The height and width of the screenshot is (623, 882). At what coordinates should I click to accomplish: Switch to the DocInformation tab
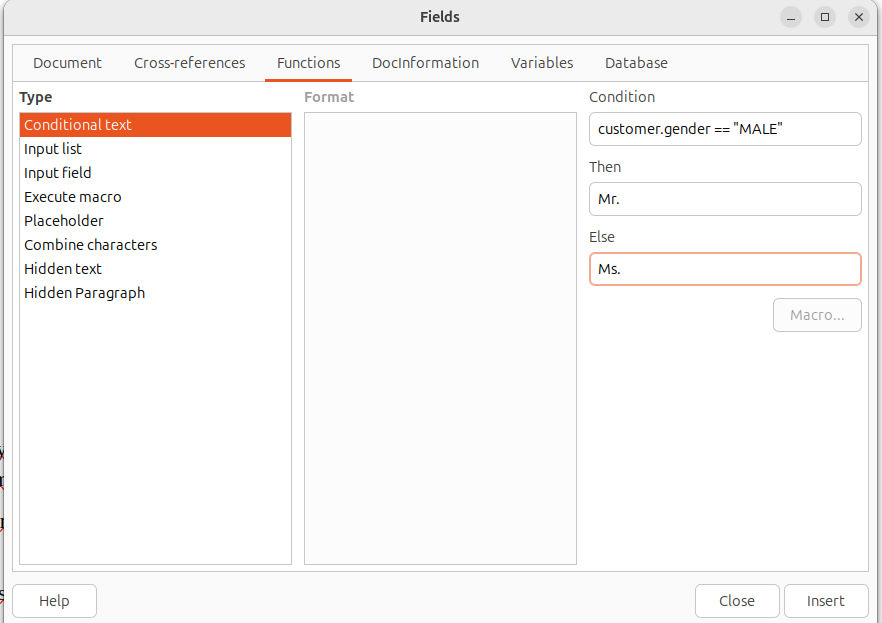click(x=425, y=62)
